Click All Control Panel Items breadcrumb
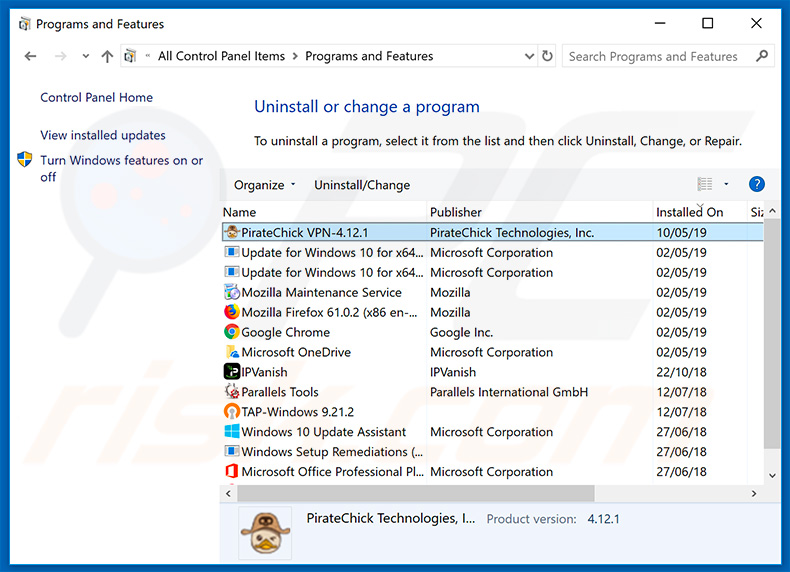The height and width of the screenshot is (572, 790). tap(221, 56)
